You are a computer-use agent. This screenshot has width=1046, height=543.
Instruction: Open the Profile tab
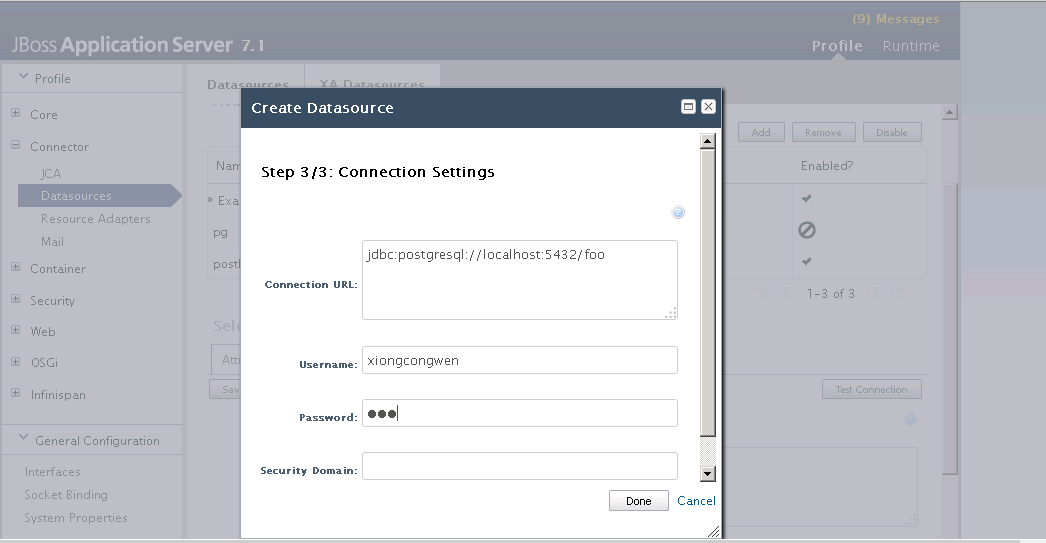coord(837,46)
